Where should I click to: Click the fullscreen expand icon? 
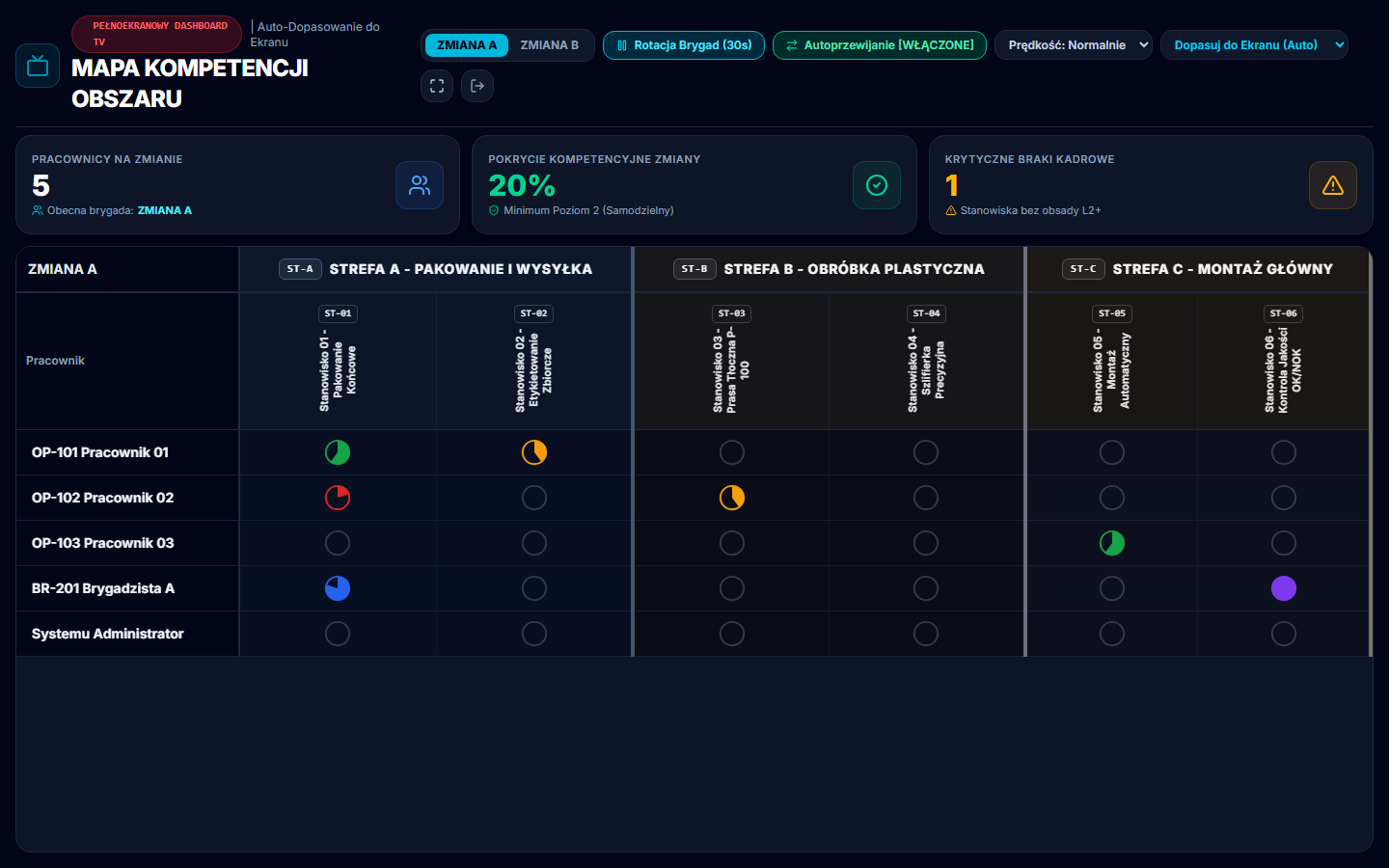point(437,86)
